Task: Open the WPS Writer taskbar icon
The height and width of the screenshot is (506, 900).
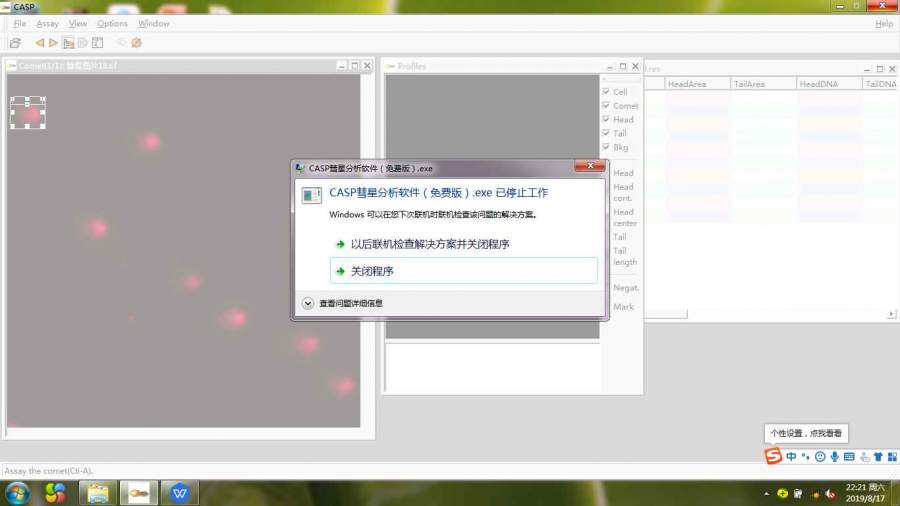Action: (x=180, y=493)
